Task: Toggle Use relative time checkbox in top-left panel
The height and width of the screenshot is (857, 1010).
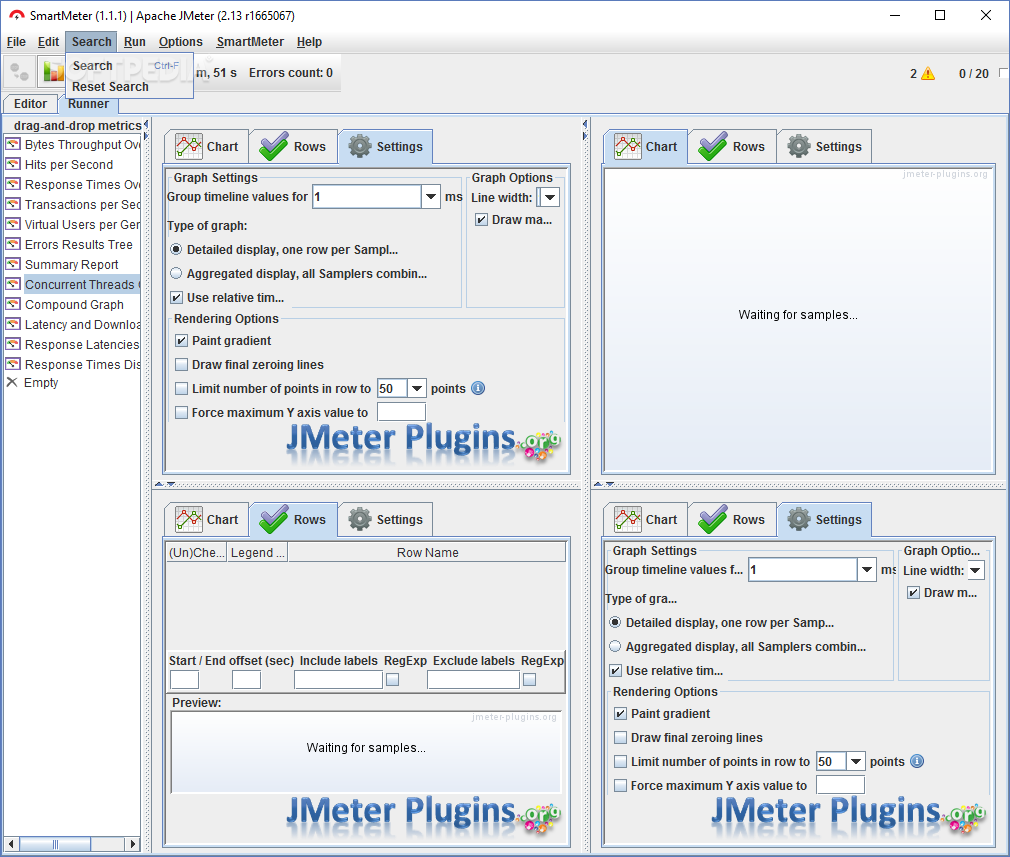Action: pyautogui.click(x=176, y=298)
